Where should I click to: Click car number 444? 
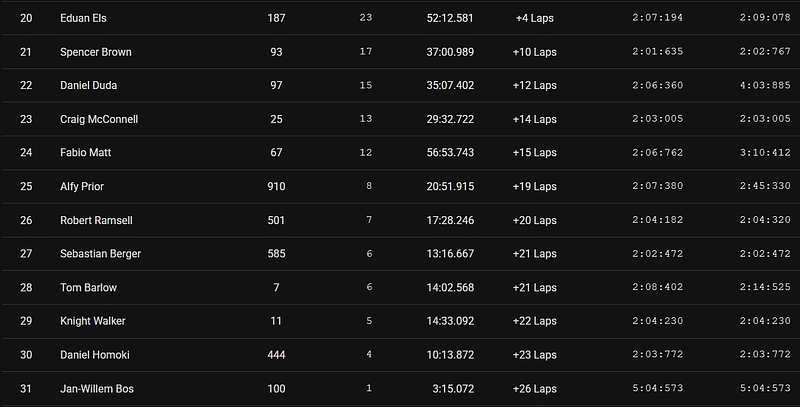[x=276, y=355]
